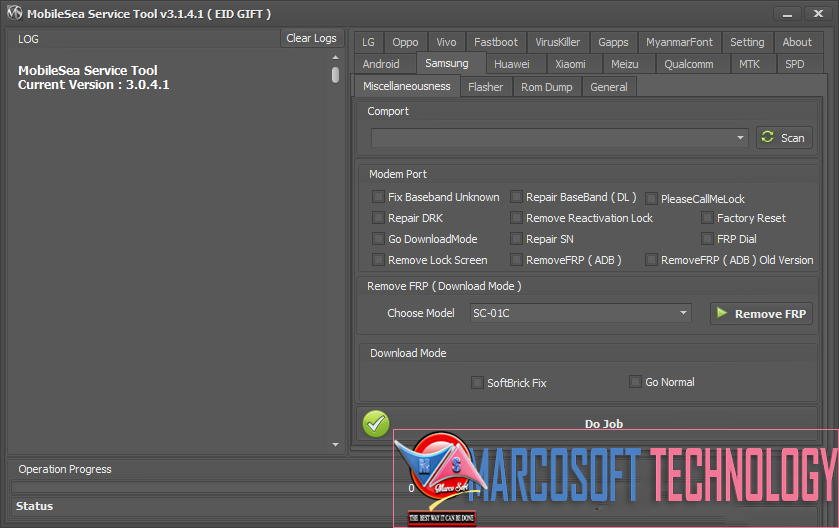Click the log scrollbar down arrow
This screenshot has width=839, height=528.
335,444
